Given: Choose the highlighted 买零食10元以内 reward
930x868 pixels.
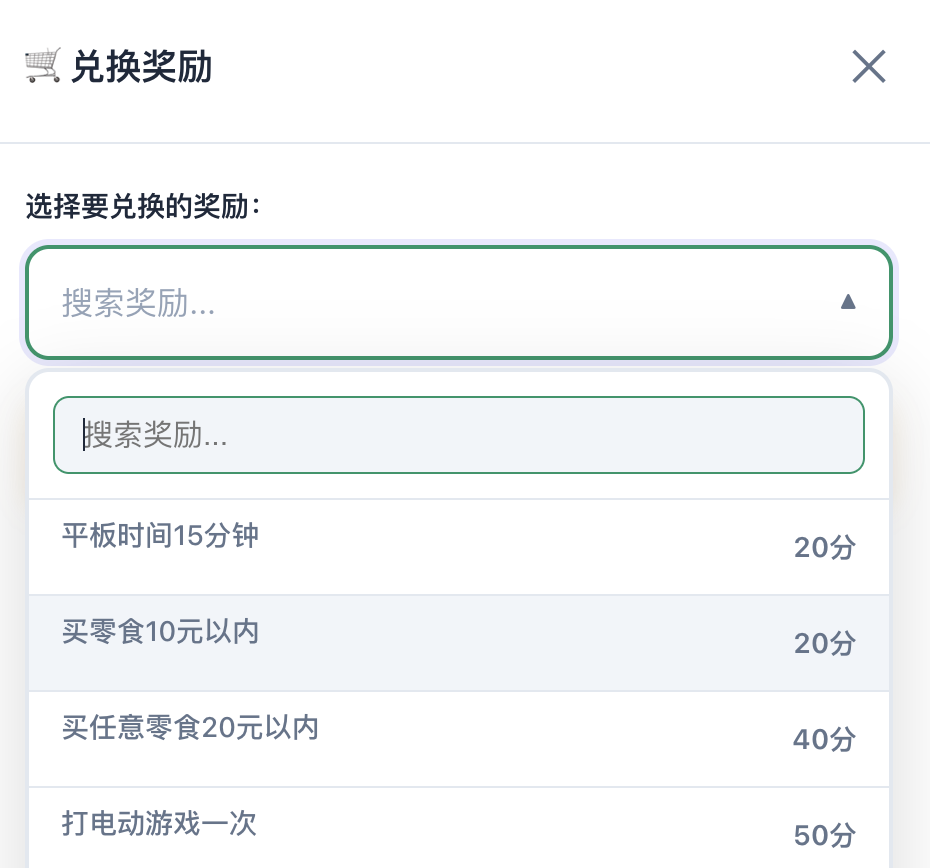Looking at the screenshot, I should (x=161, y=632).
